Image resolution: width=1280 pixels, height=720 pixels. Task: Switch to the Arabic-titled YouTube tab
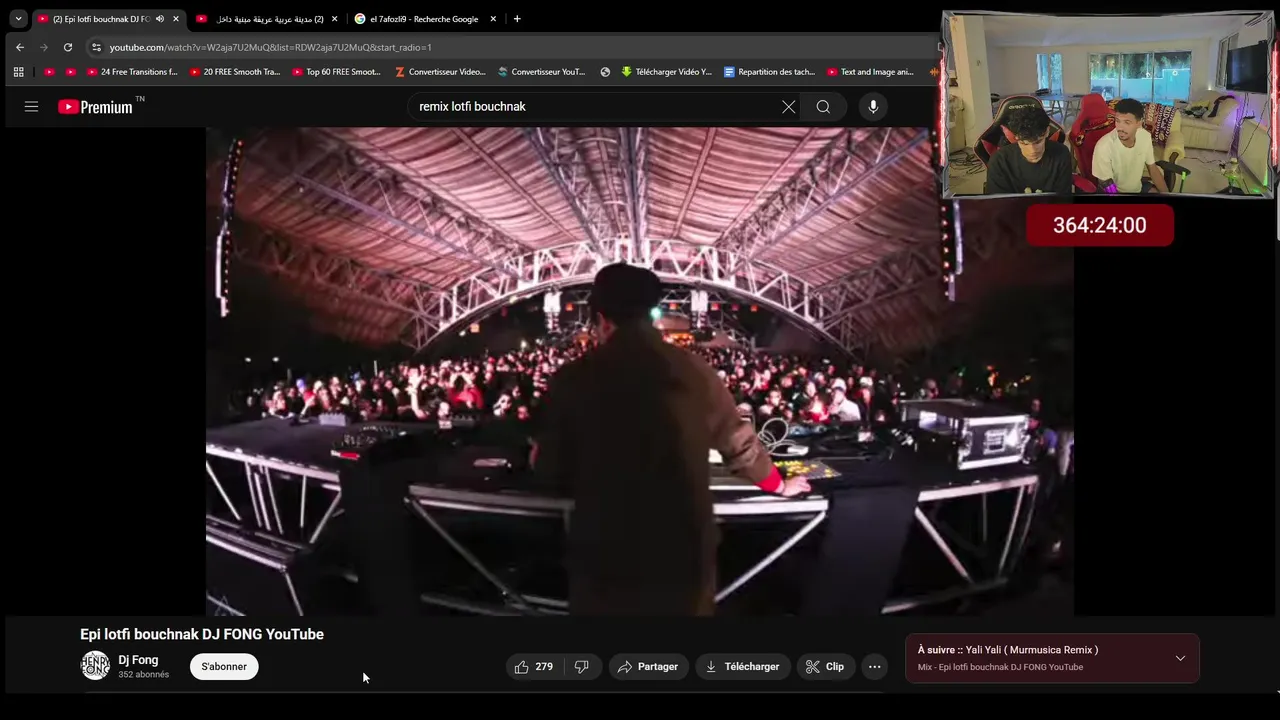click(267, 19)
